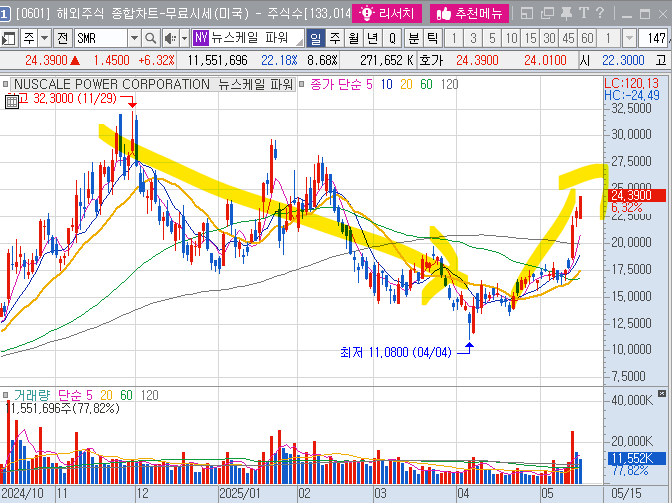Click the purple NY exchange badge

pyautogui.click(x=201, y=38)
